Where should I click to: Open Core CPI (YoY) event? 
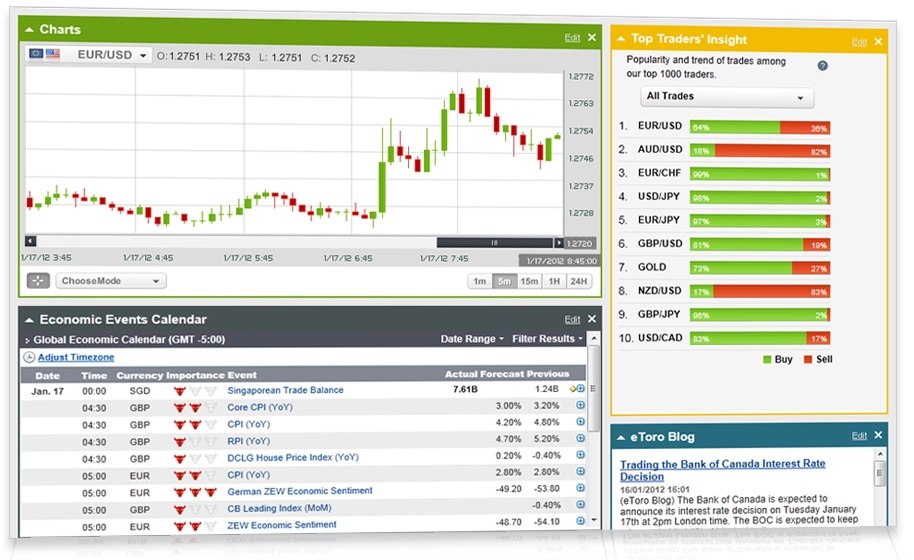[260, 407]
